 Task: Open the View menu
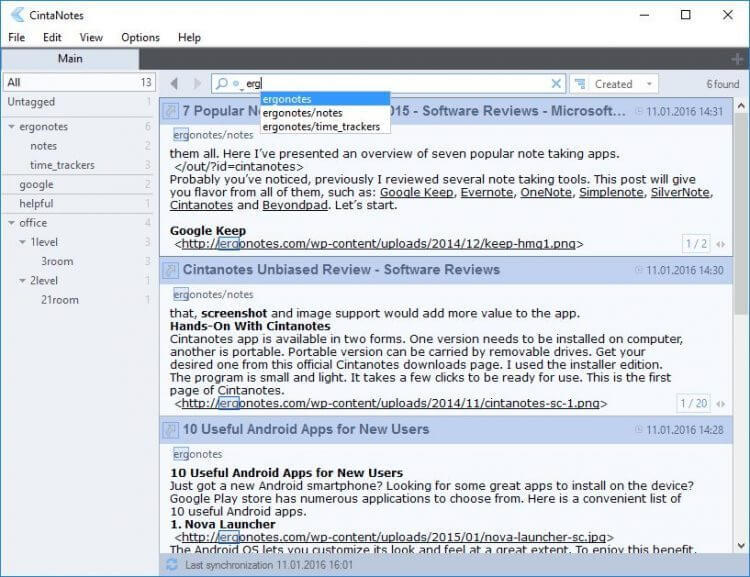pyautogui.click(x=91, y=37)
